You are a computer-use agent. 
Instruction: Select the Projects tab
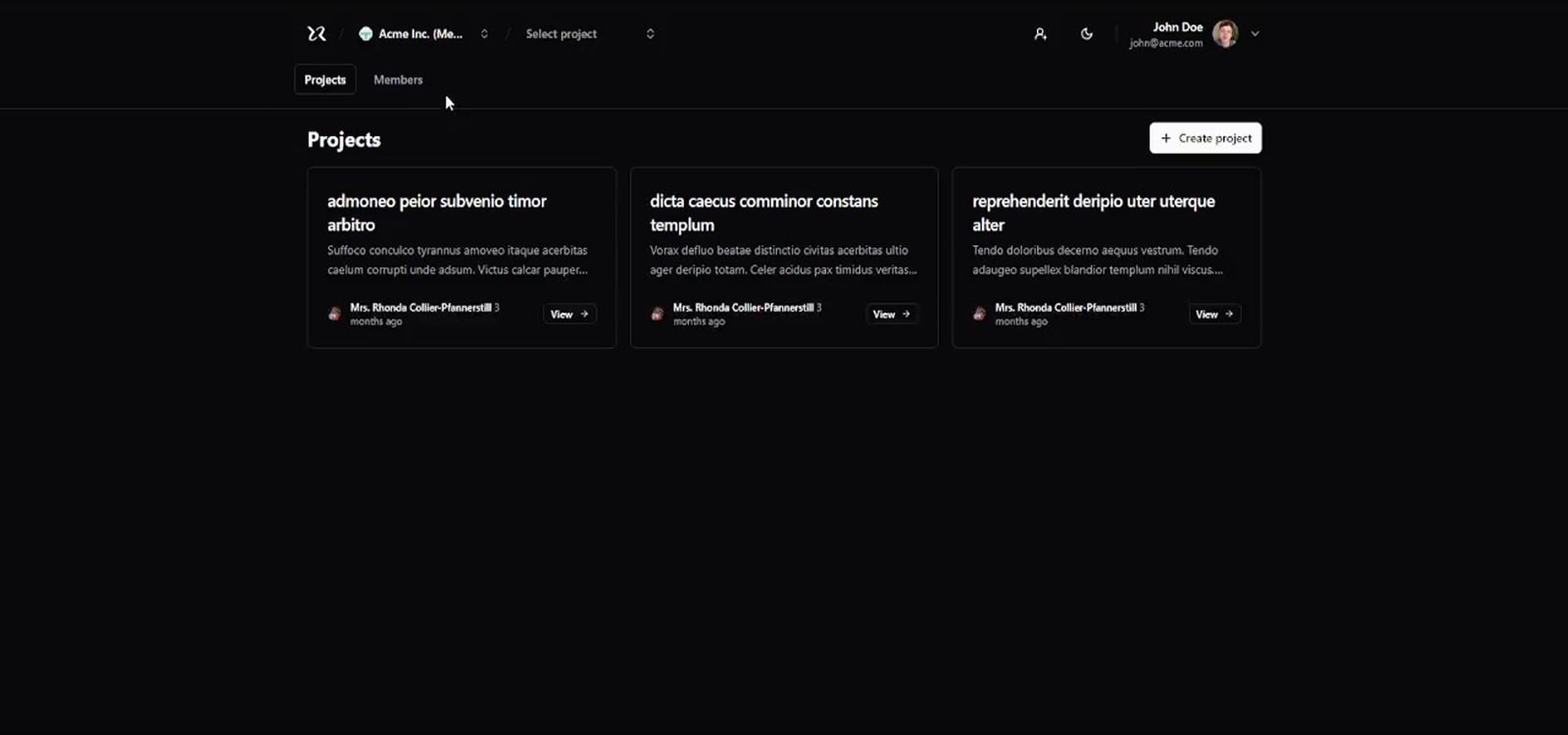click(324, 79)
